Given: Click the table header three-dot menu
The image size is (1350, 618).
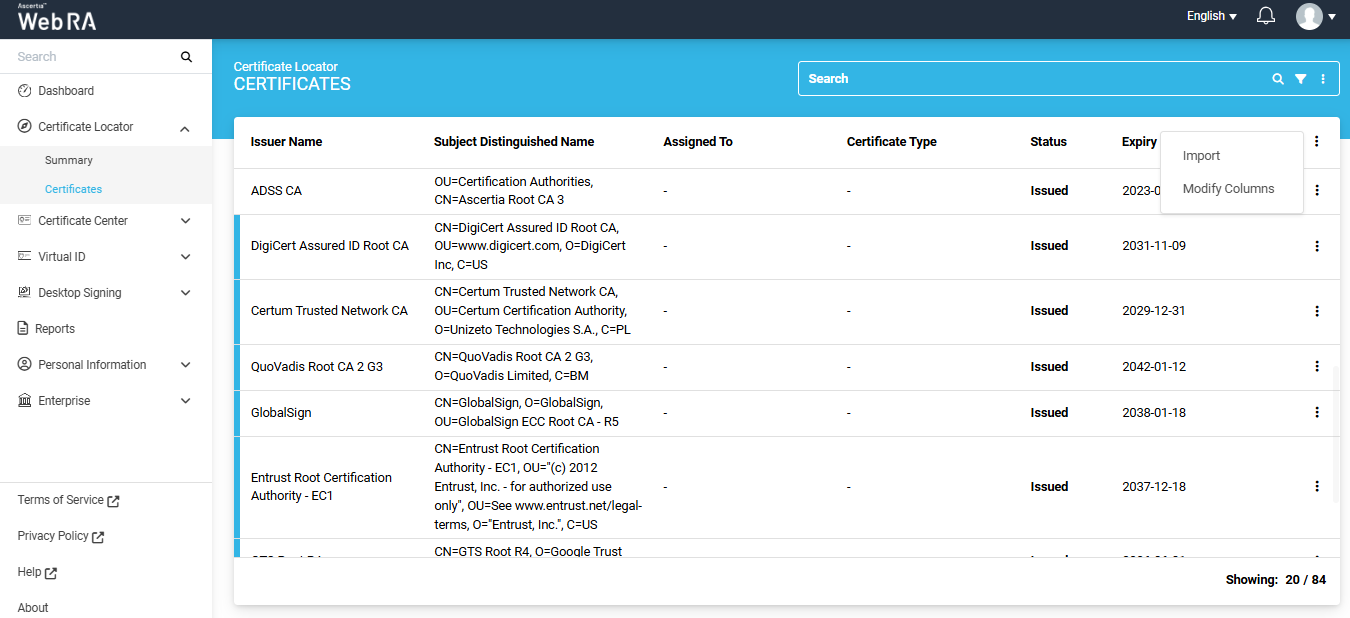Looking at the screenshot, I should click(1316, 142).
